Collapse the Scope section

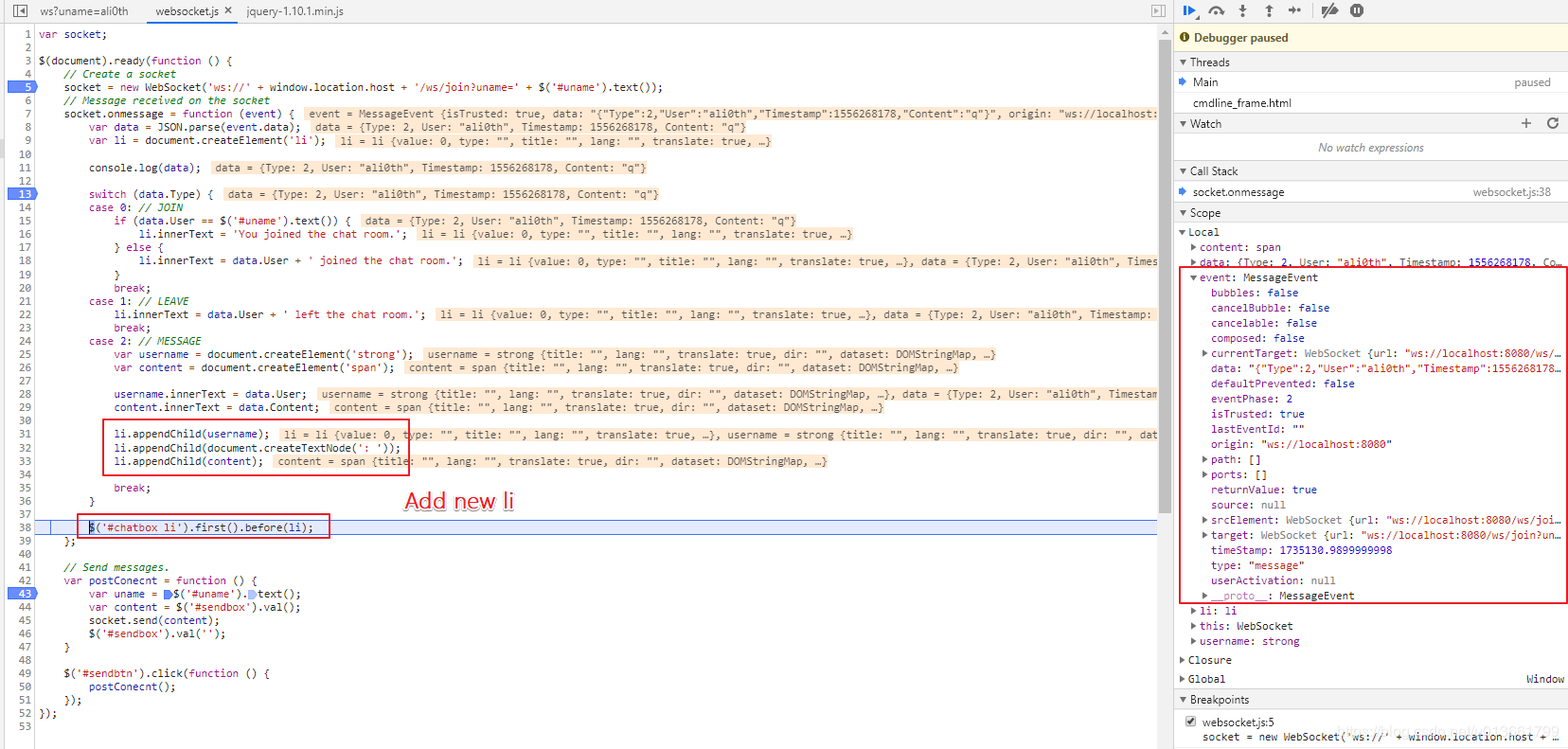click(1184, 213)
